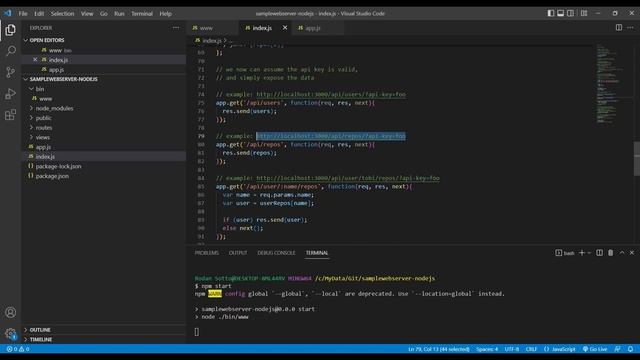Open the Edit menu
This screenshot has height=360, width=640.
point(39,13)
